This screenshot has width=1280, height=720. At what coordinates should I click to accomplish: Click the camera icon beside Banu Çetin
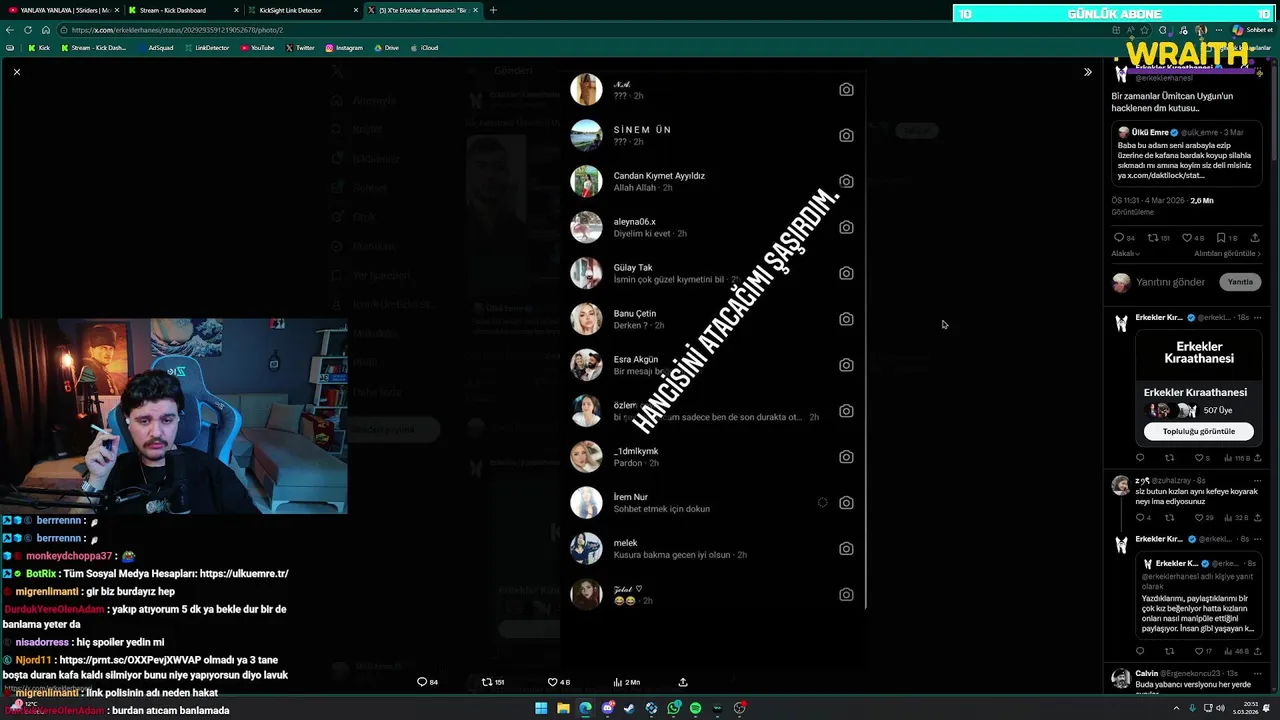[846, 319]
